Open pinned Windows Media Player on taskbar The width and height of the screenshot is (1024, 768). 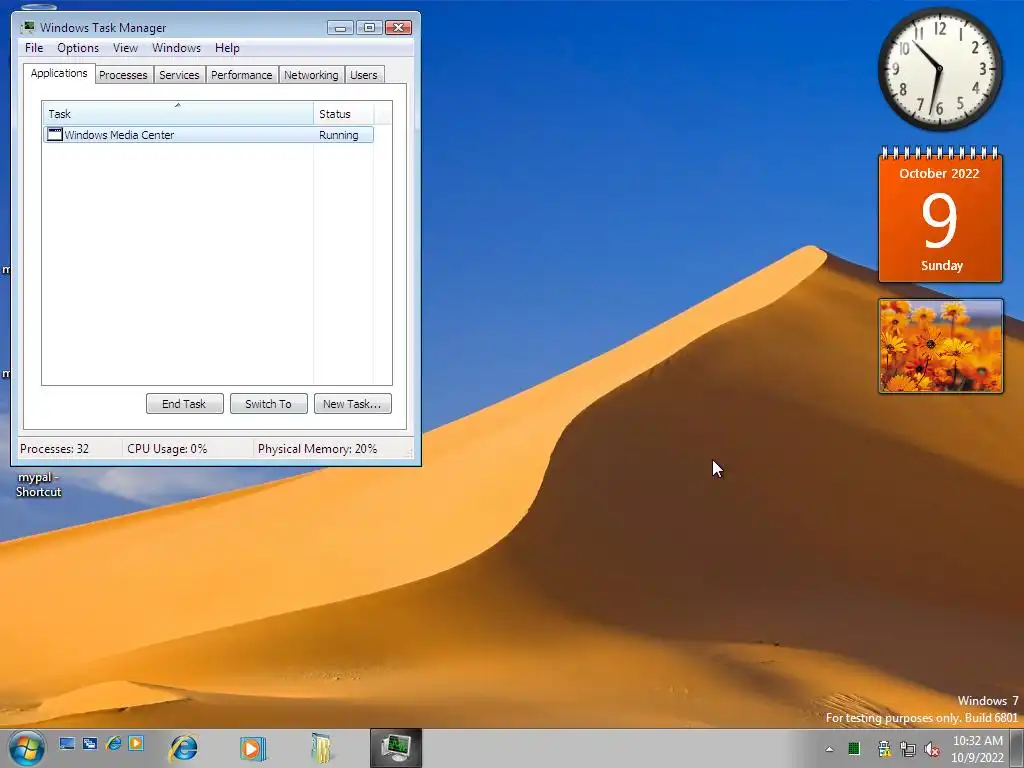(x=252, y=748)
